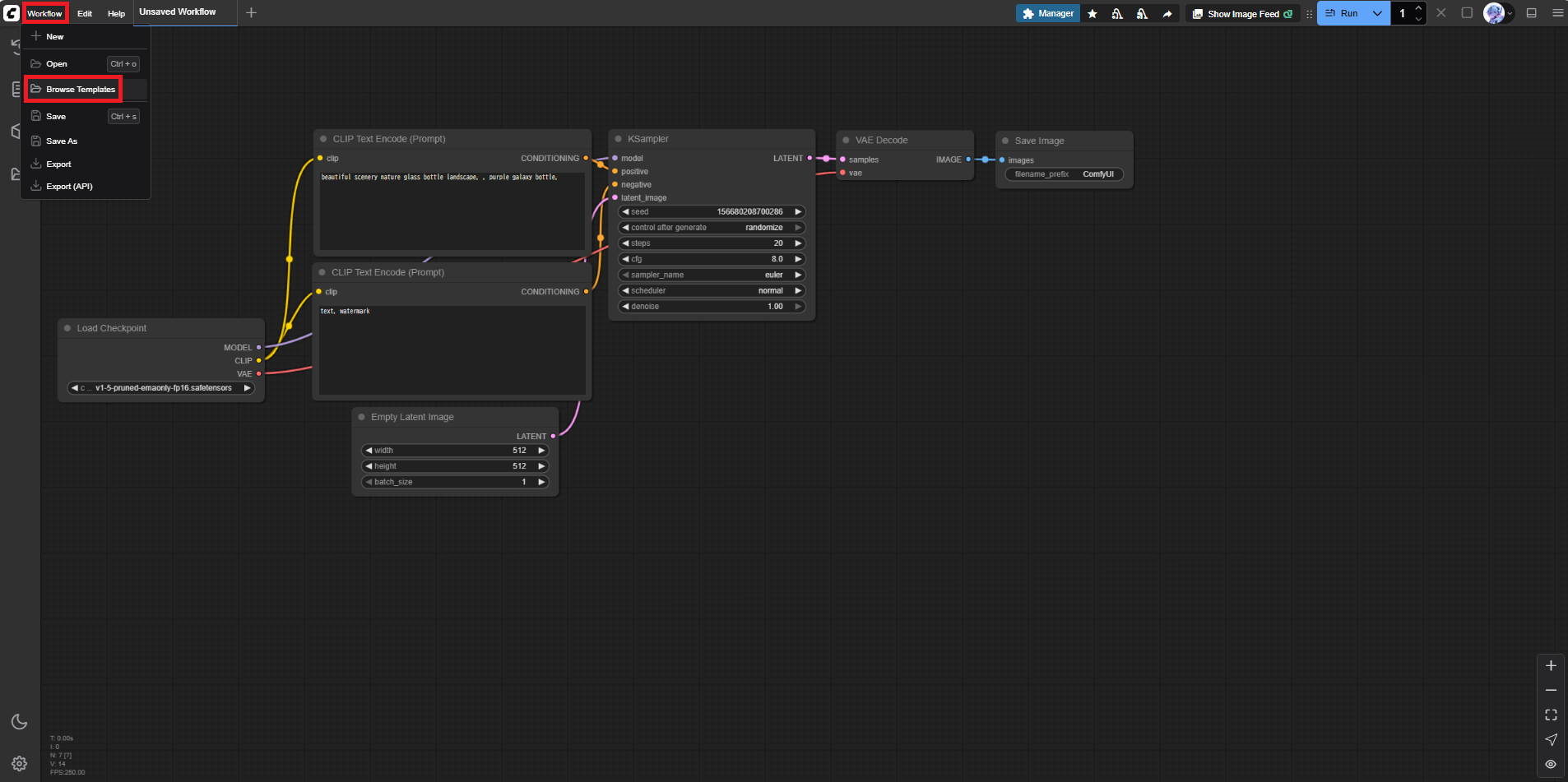Toggle dark theme with the moon icon
The width and height of the screenshot is (1568, 782).
[20, 721]
